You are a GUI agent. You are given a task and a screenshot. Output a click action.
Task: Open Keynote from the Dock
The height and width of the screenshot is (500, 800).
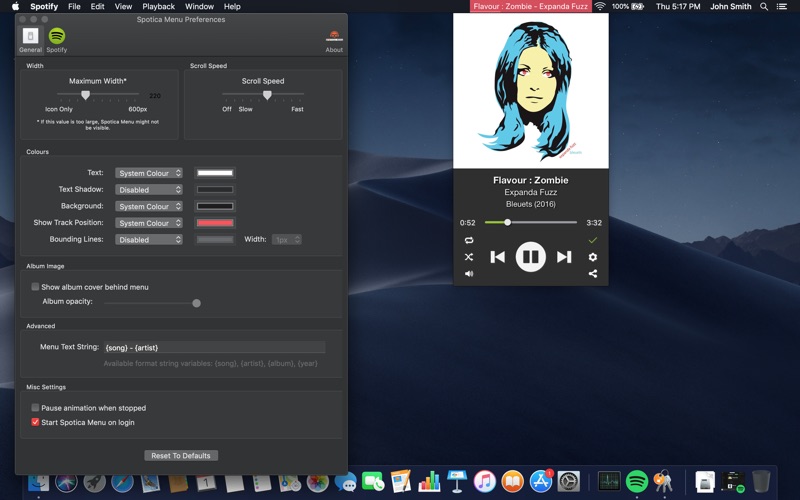pyautogui.click(x=457, y=481)
